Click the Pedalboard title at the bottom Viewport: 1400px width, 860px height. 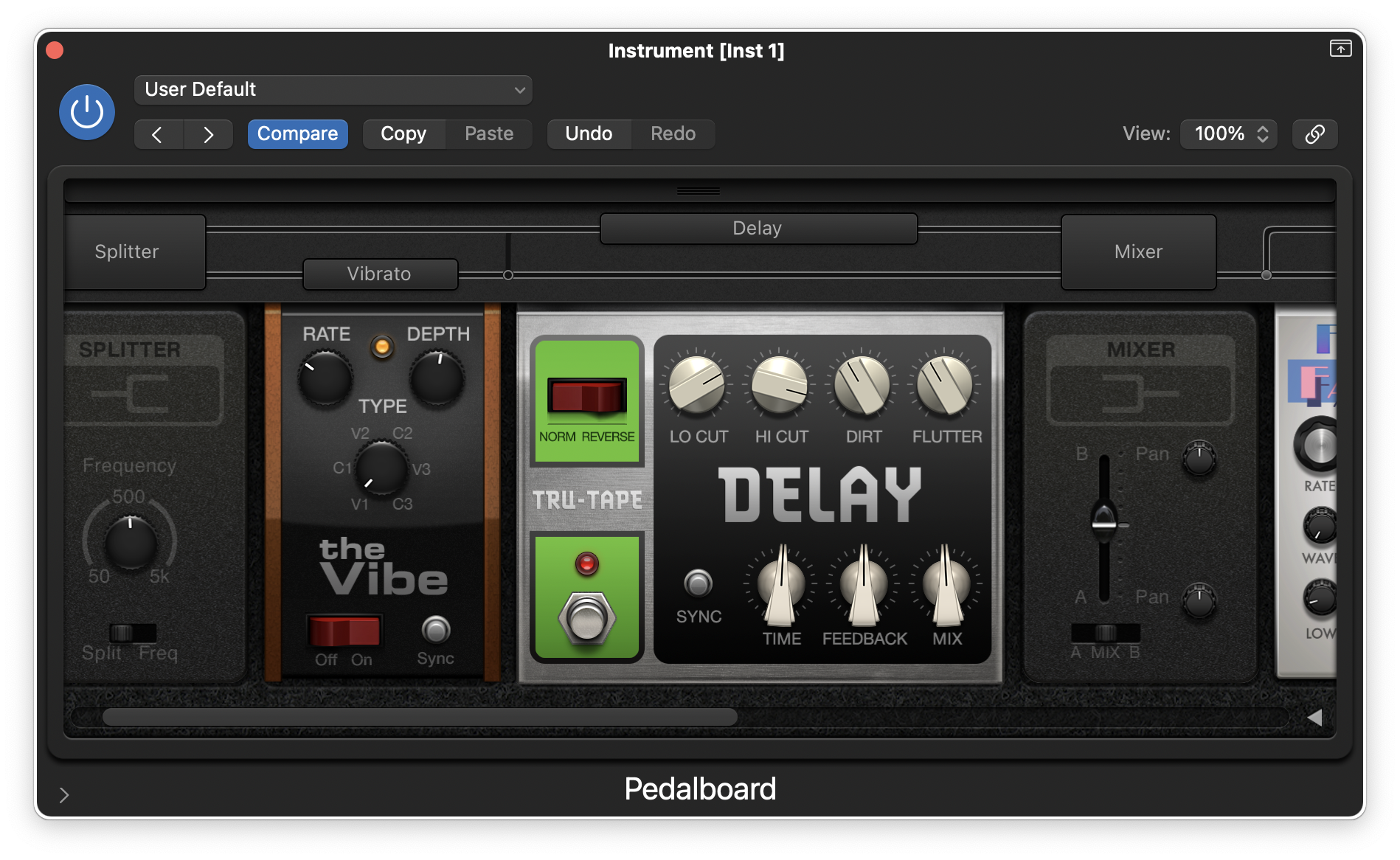point(700,789)
